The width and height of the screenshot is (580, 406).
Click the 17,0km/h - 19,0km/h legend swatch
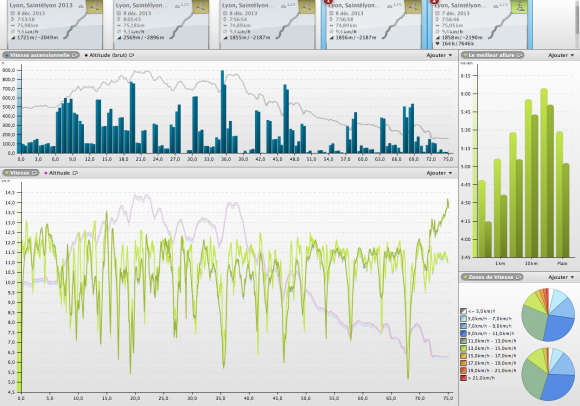click(463, 363)
